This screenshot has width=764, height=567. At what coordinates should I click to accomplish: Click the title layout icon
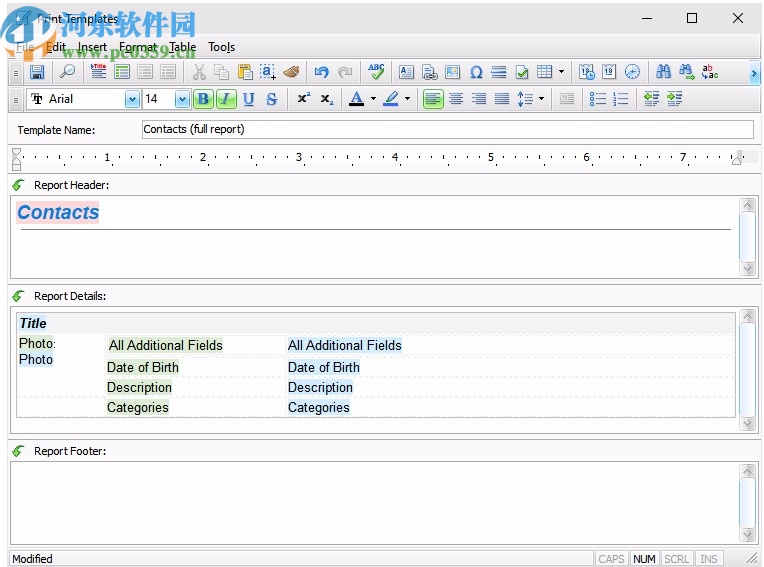point(98,73)
